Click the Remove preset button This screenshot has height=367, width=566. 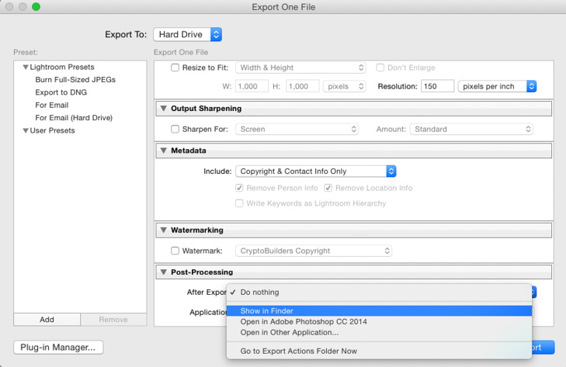(x=113, y=320)
